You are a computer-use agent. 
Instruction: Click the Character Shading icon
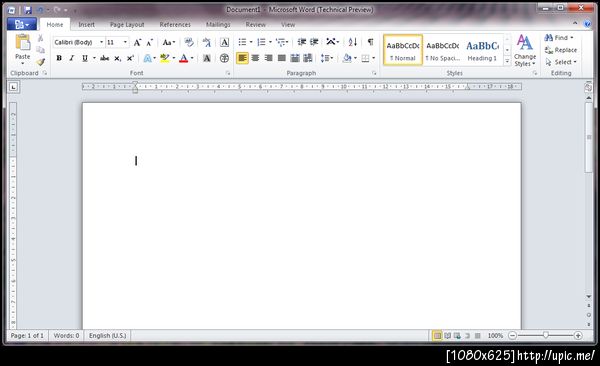(207, 58)
